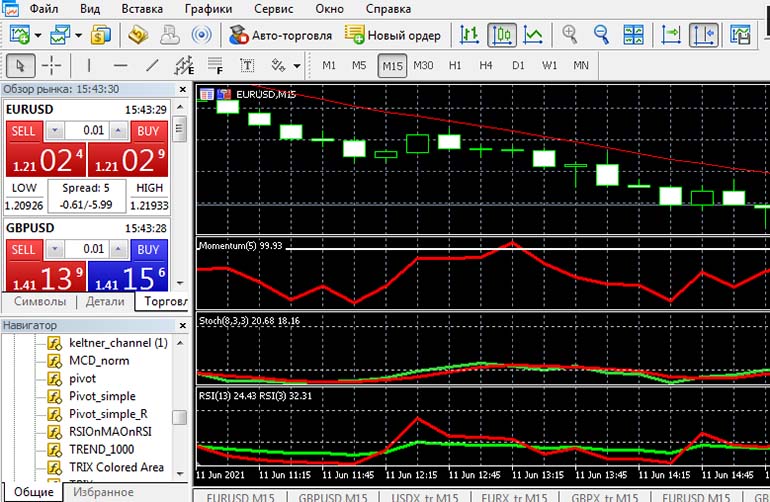Expand the arrows objects dropdown
This screenshot has width=770, height=502.
click(x=297, y=66)
